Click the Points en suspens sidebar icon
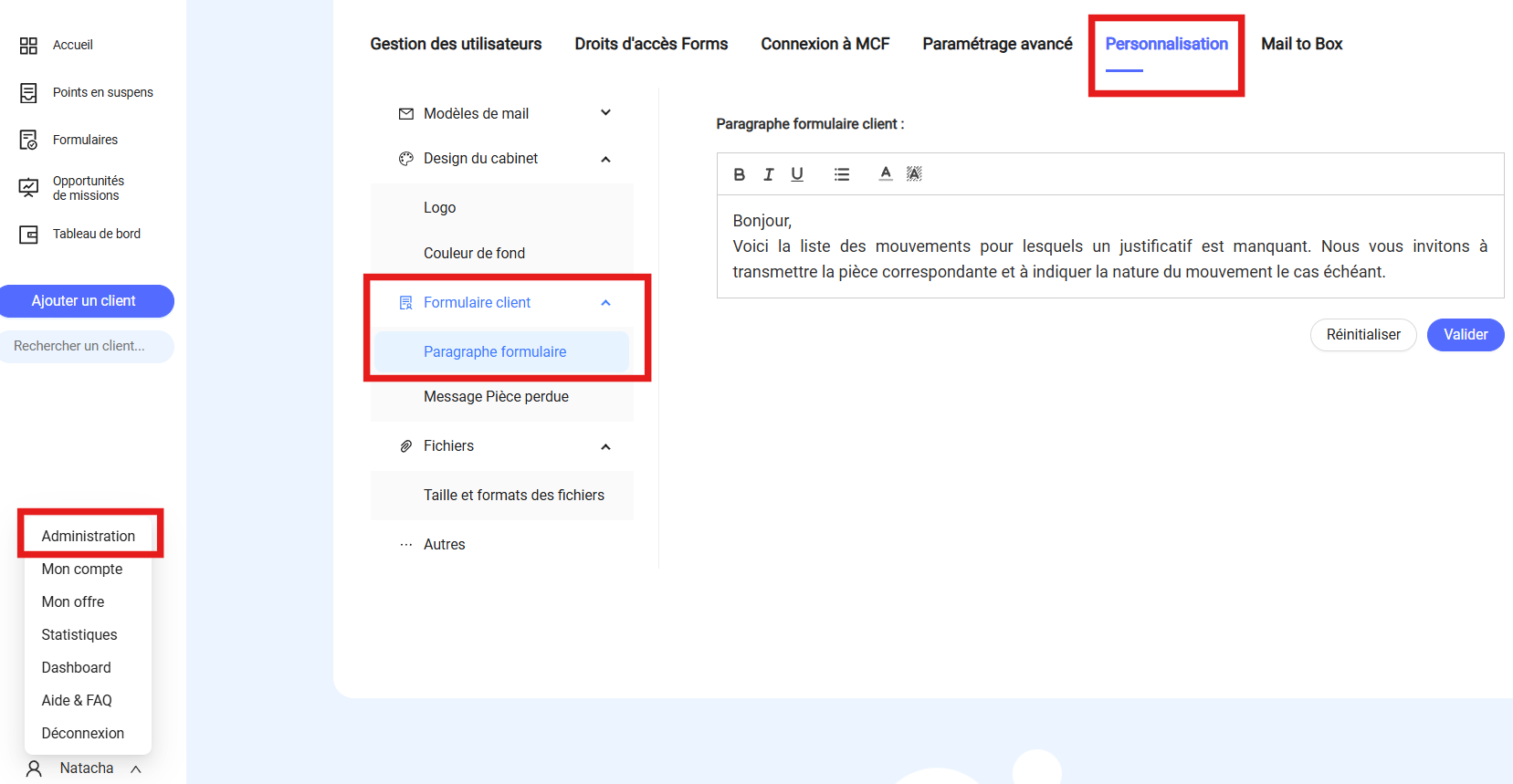This screenshot has height=784, width=1513. click(x=28, y=93)
